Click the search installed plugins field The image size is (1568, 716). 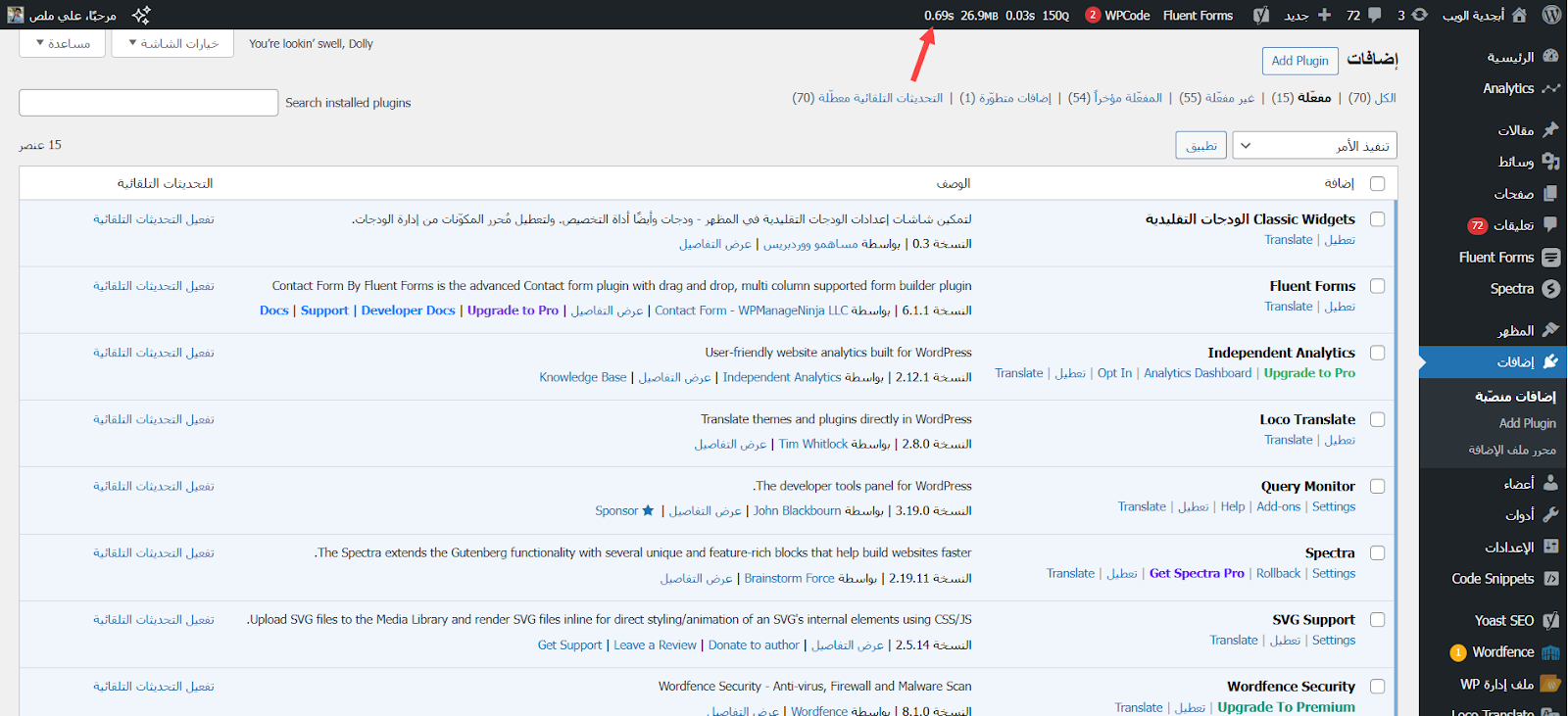click(x=149, y=103)
